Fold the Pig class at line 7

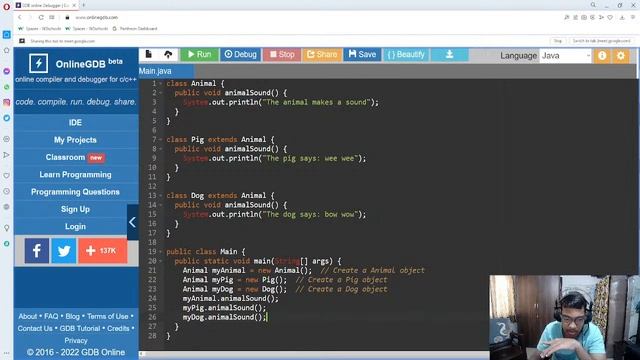(160, 140)
